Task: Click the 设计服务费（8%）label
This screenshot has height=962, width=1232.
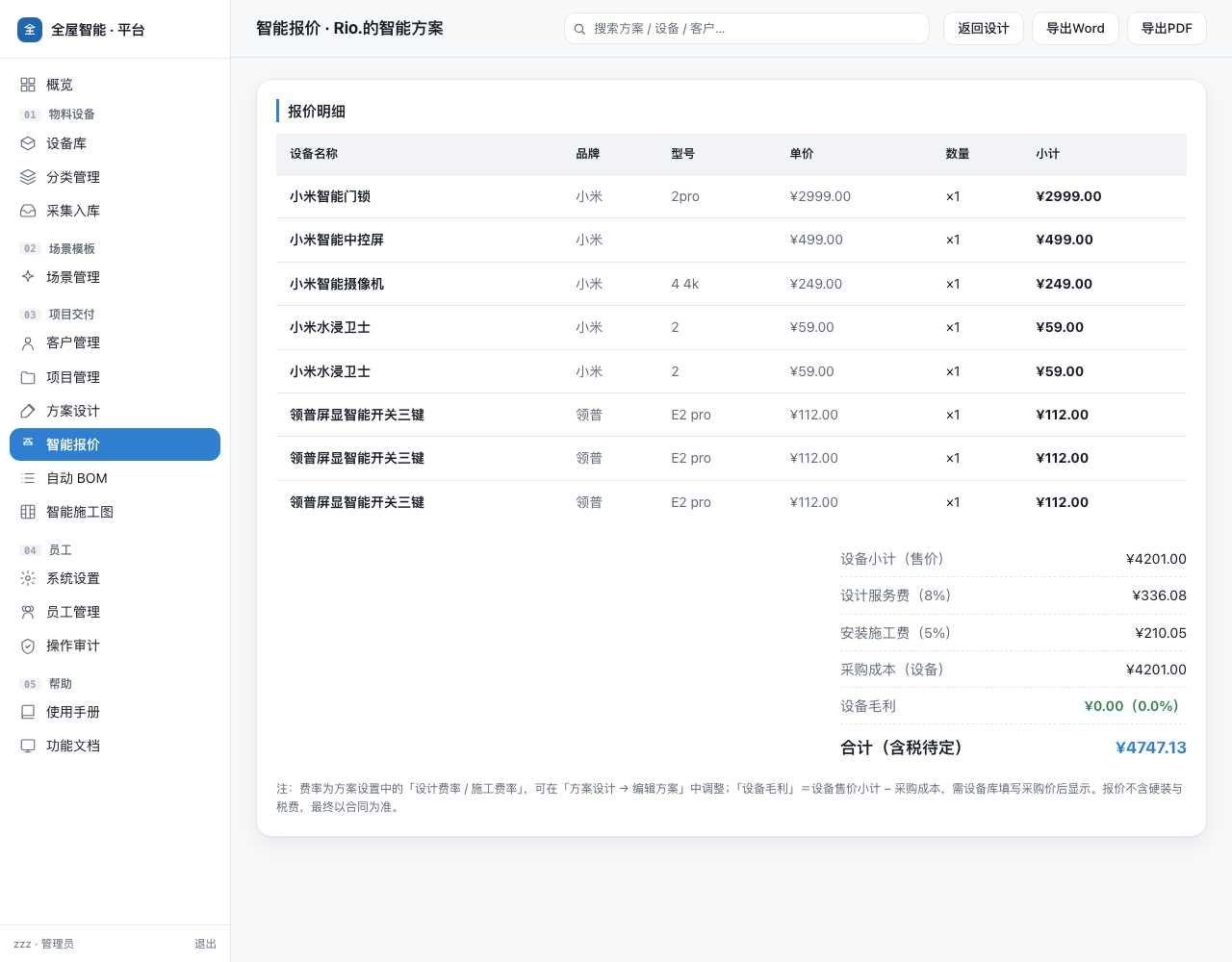Action: coord(895,595)
